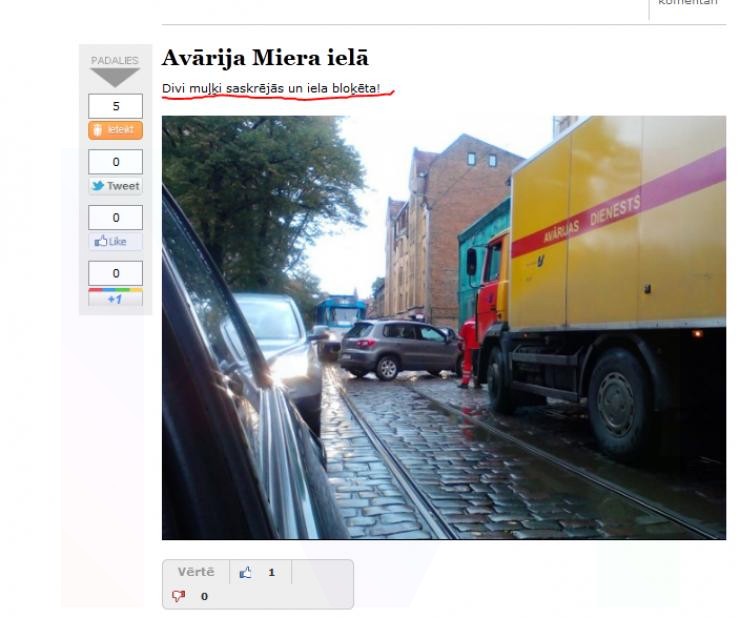Click the count box above the +1 button
Image resolution: width=740 pixels, height=618 pixels.
tap(116, 272)
